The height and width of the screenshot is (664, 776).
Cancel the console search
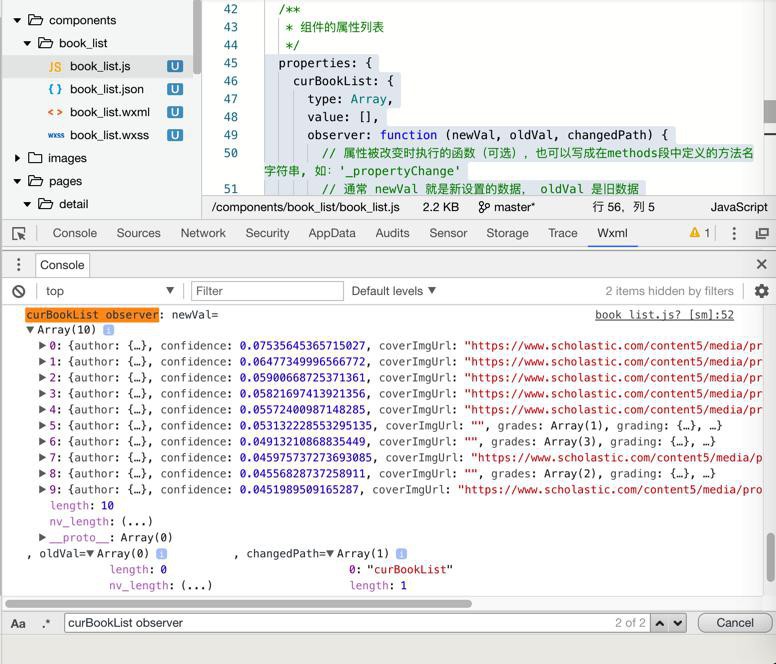tap(734, 622)
